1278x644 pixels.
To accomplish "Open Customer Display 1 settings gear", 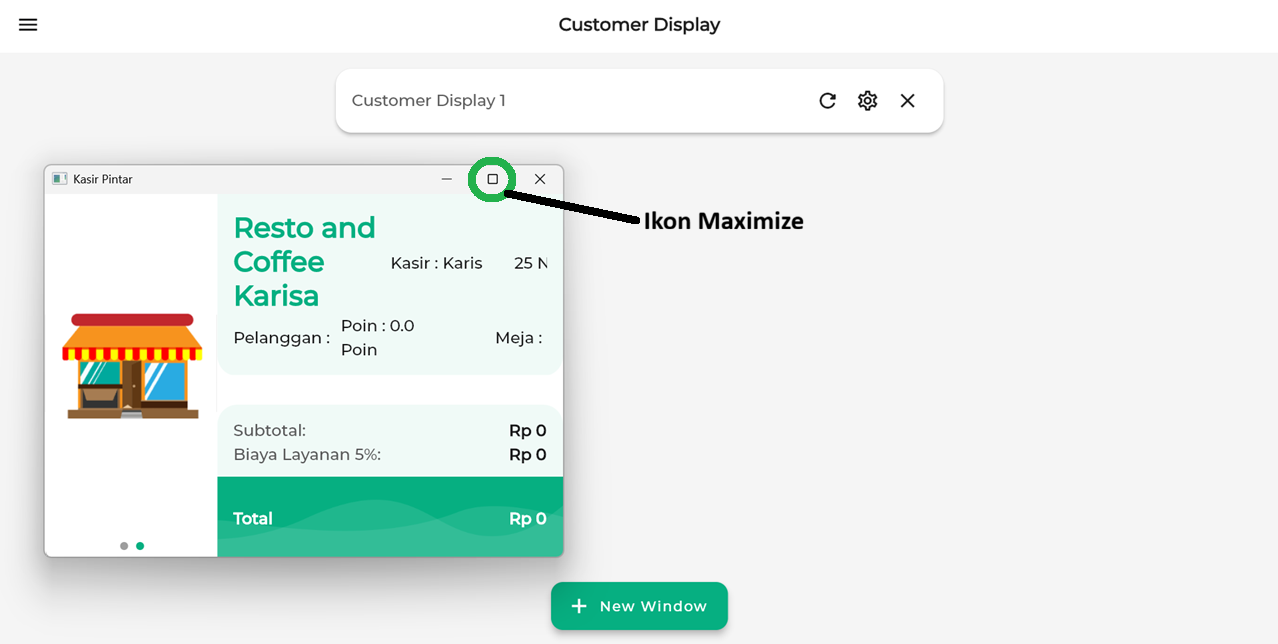I will coord(867,100).
